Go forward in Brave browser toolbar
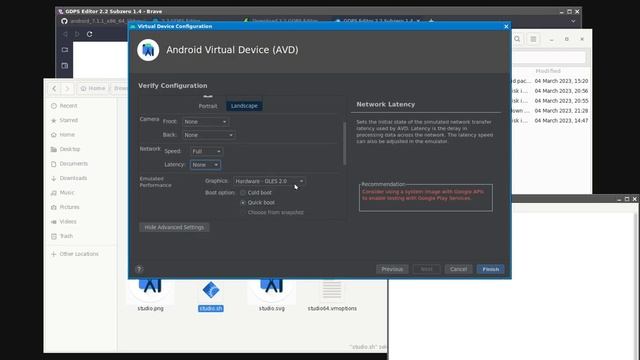Screen dimensions: 640x360 pos(77,34)
